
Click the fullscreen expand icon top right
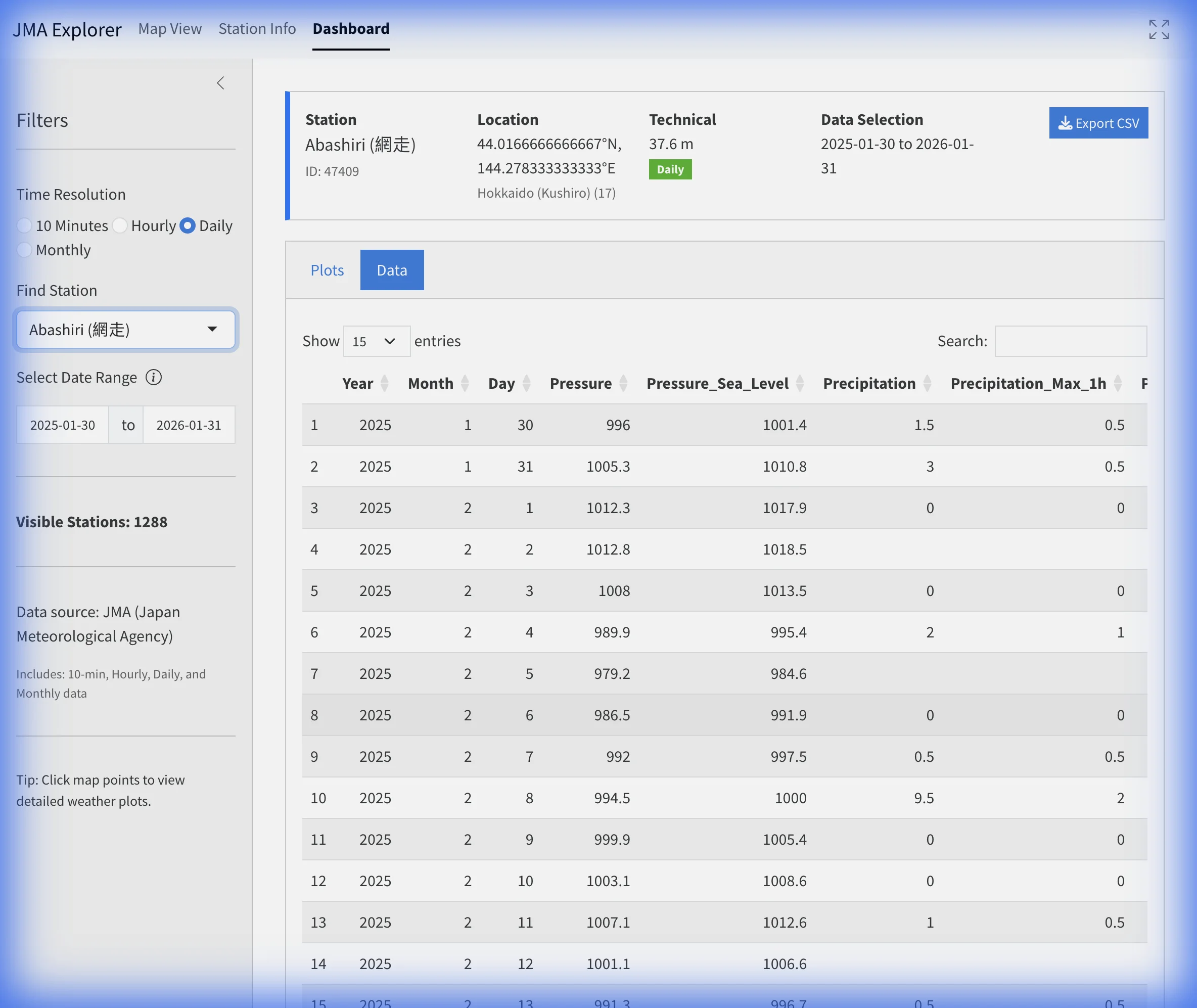[1158, 30]
